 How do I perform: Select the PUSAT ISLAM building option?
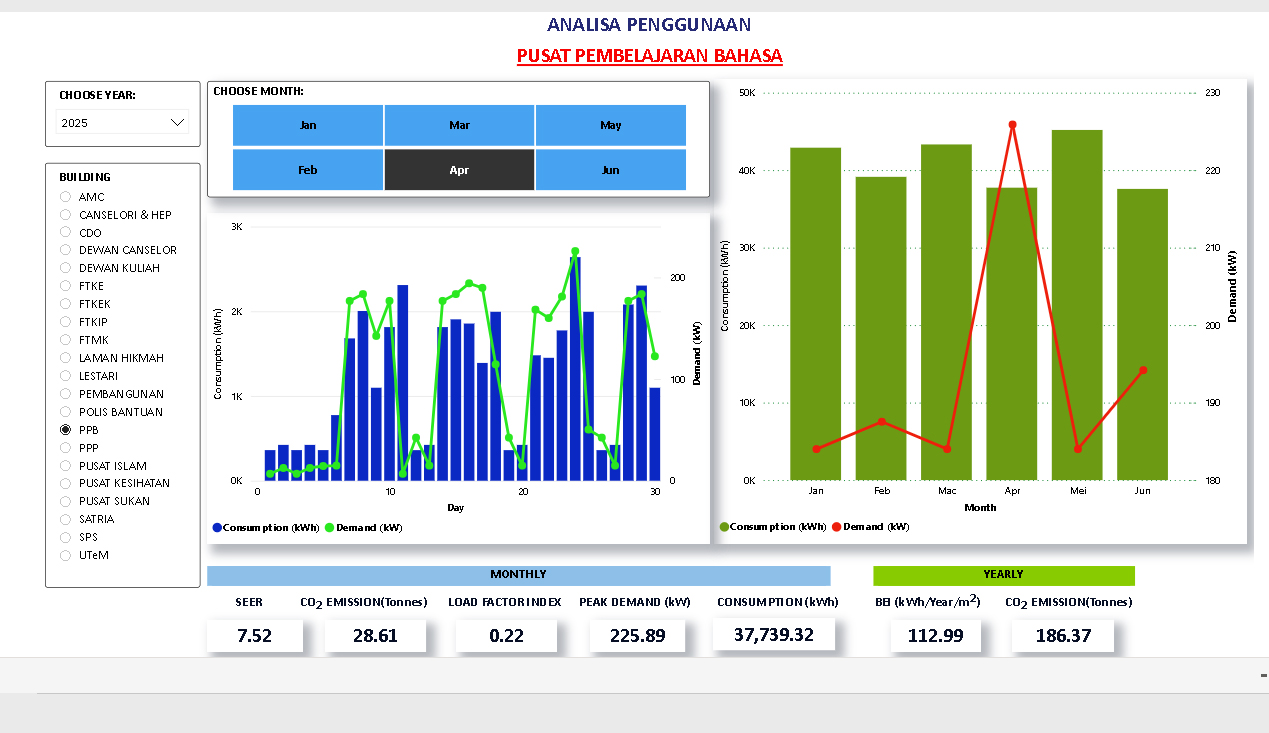coord(66,466)
